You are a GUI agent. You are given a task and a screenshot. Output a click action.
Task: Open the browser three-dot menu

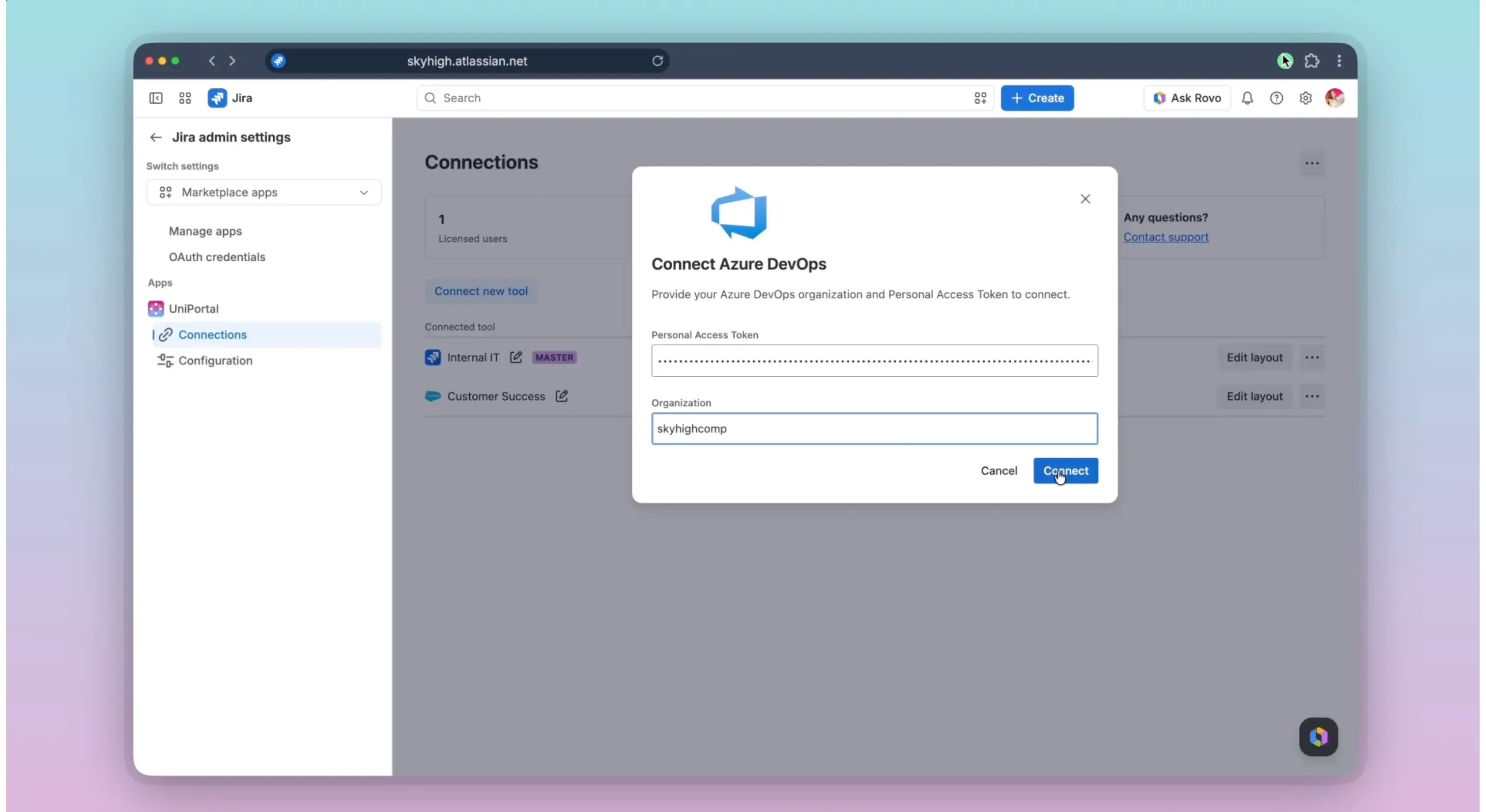click(x=1339, y=60)
